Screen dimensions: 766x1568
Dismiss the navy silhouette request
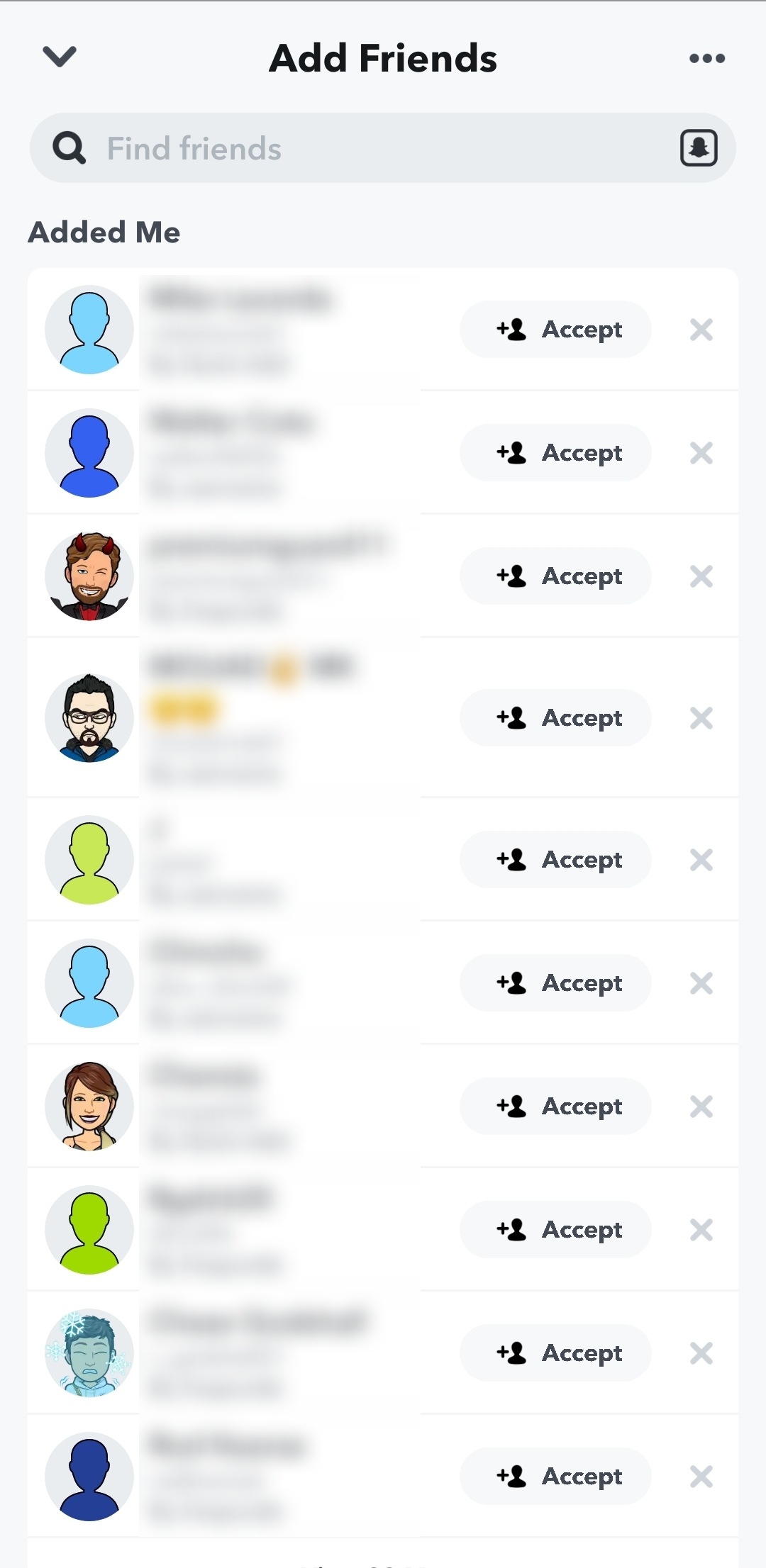[701, 1477]
